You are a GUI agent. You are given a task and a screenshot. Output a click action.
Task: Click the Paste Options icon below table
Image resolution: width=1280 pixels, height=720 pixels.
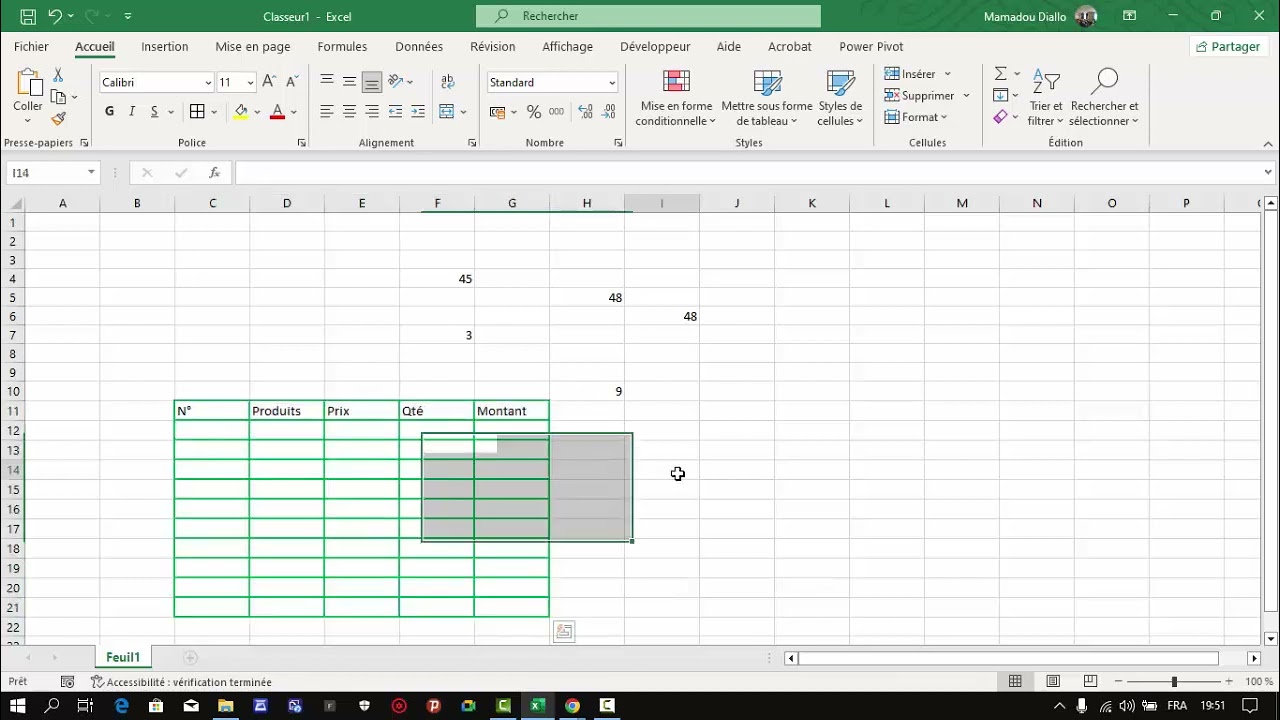pos(564,631)
